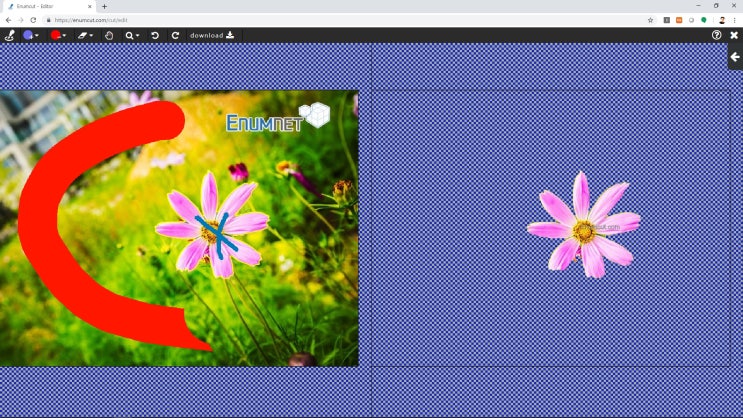Bookmark this page with the star icon
This screenshot has height=418, width=743.
(x=650, y=20)
